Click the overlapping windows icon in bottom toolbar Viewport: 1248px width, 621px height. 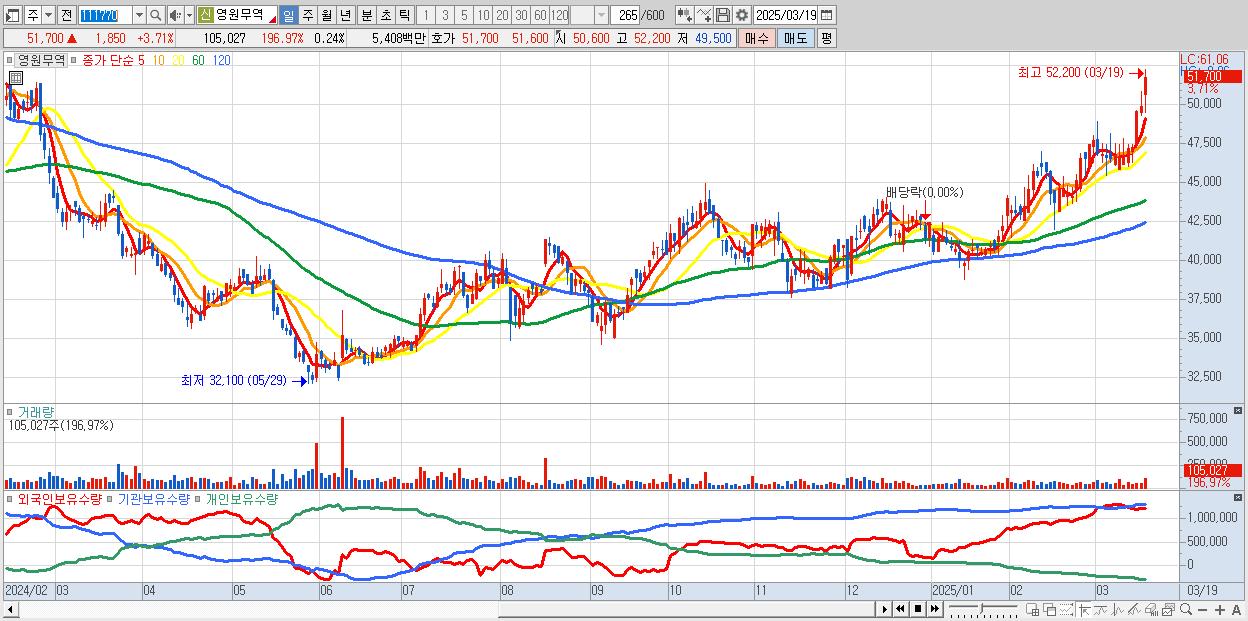1050,610
